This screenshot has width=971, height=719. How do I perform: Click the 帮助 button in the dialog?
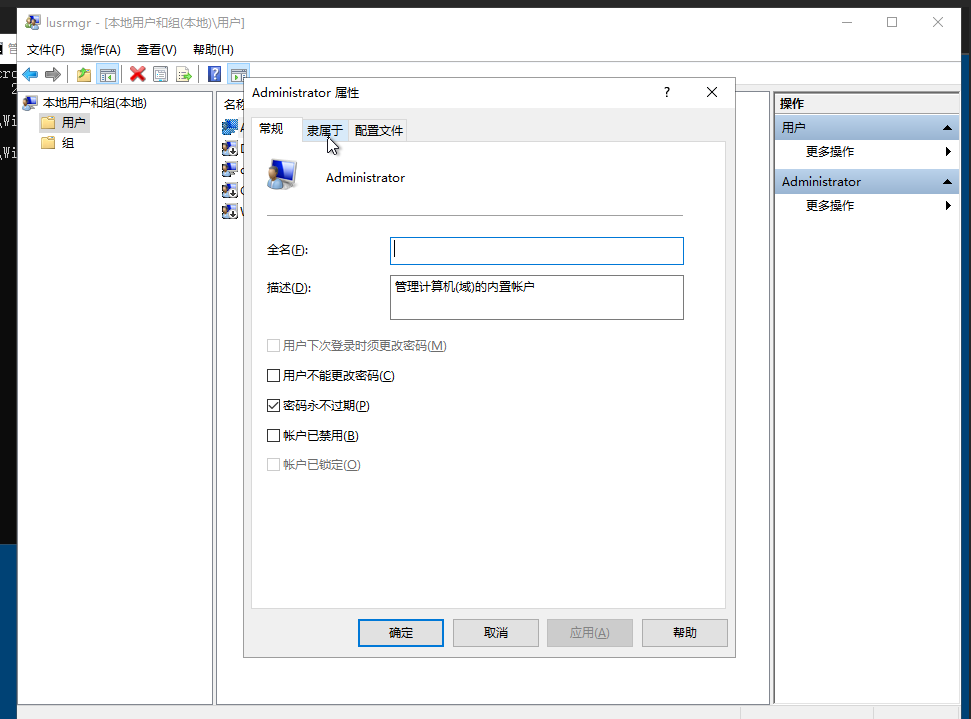click(x=684, y=633)
